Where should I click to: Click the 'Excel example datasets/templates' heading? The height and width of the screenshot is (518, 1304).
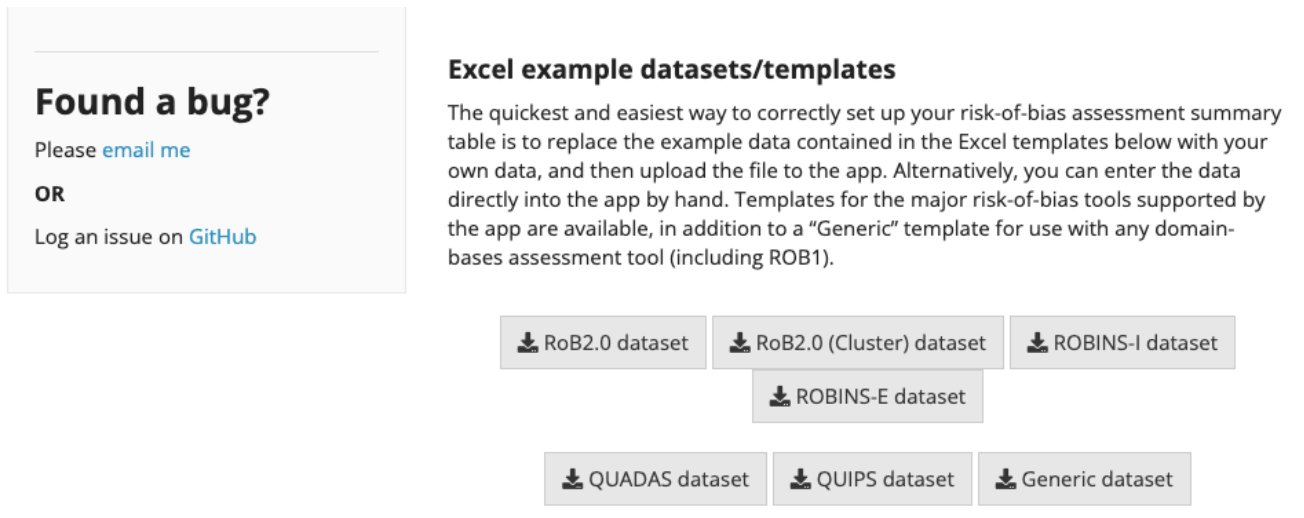click(672, 70)
